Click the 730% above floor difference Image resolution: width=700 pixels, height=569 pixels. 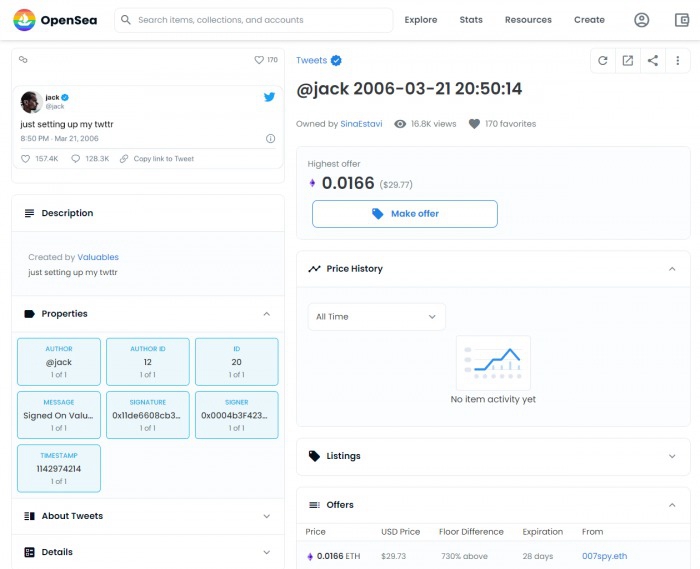click(x=464, y=556)
